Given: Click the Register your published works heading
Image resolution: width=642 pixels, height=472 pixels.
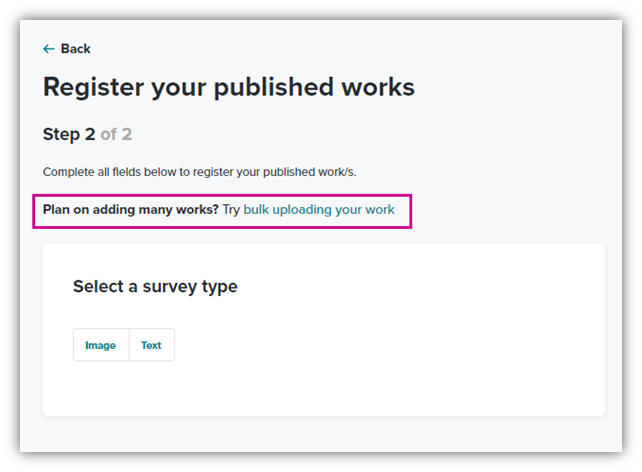Looking at the screenshot, I should click(x=229, y=87).
